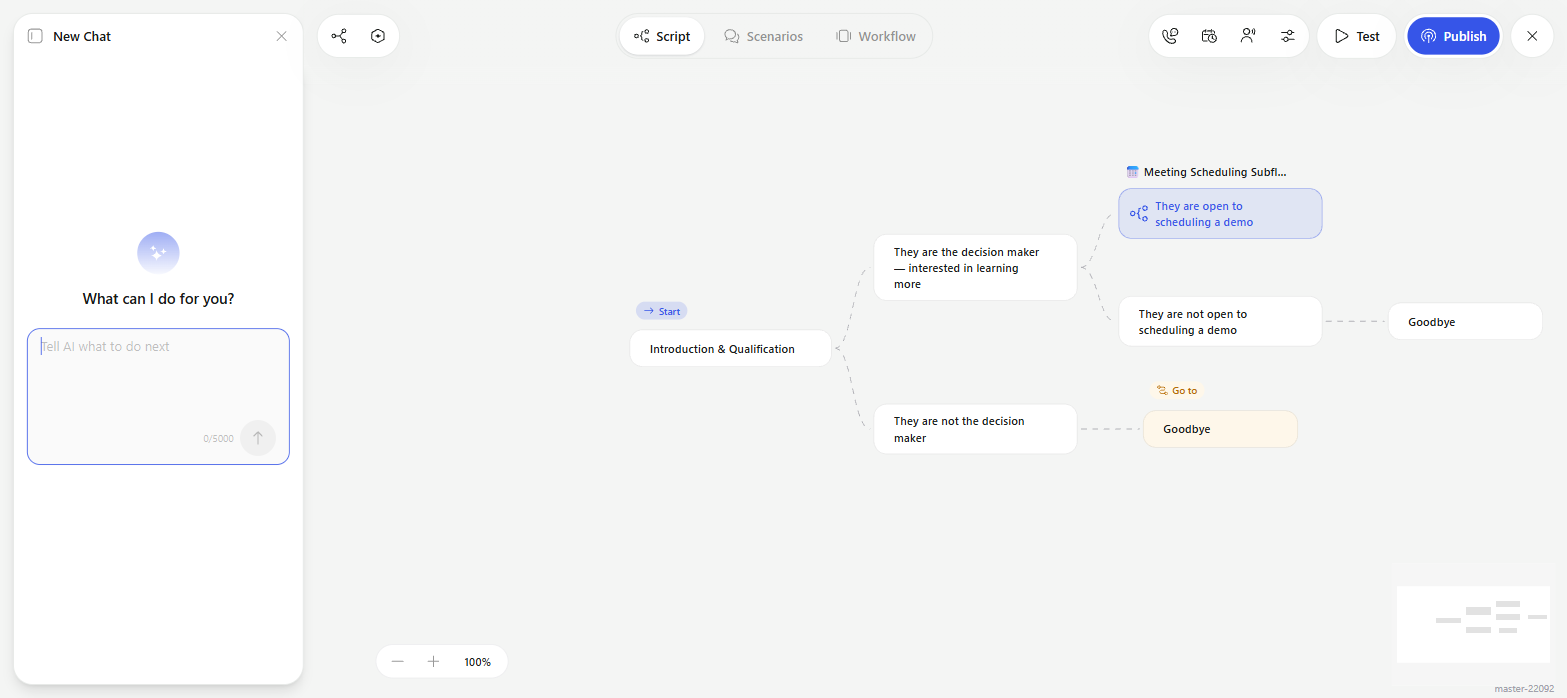
Task: Click the Go to Goodbye node
Action: coord(1220,429)
